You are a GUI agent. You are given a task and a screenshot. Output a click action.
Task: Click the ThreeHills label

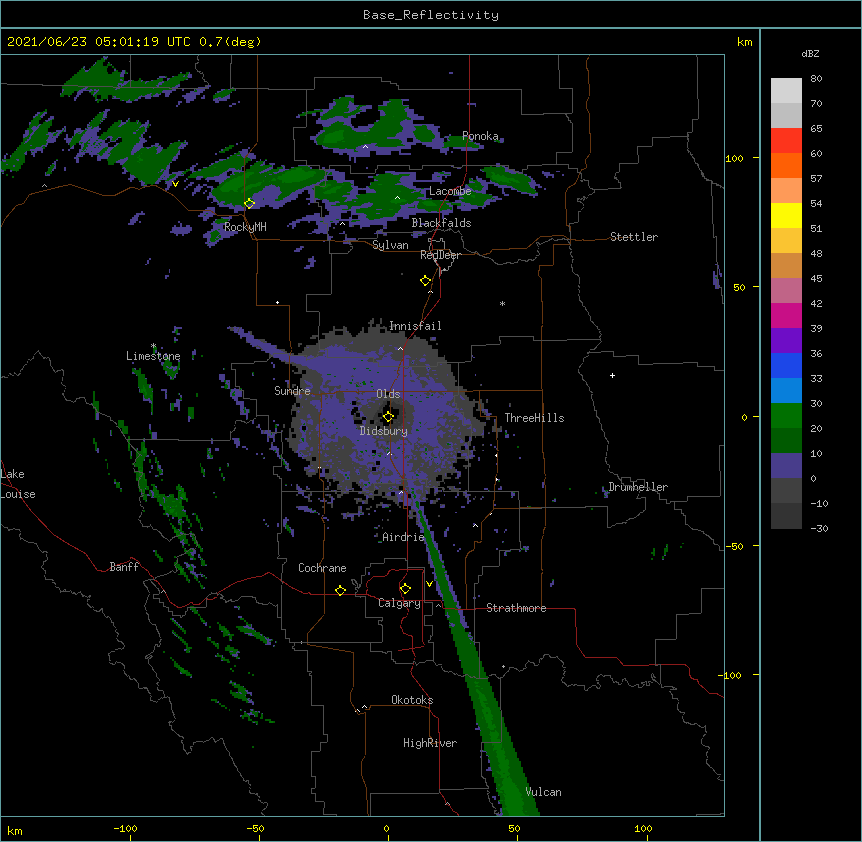click(x=534, y=418)
